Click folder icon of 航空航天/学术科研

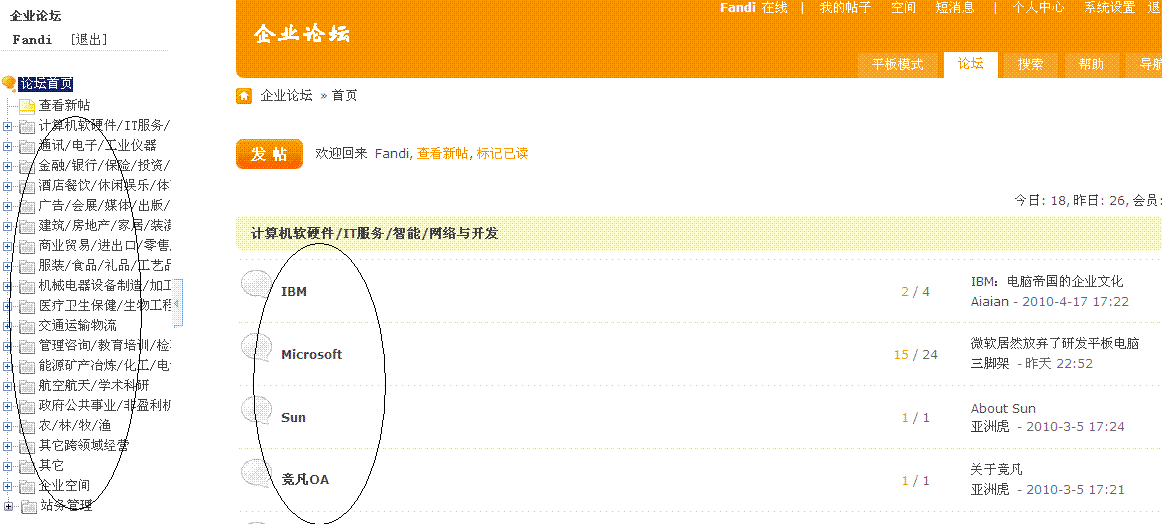click(x=27, y=386)
